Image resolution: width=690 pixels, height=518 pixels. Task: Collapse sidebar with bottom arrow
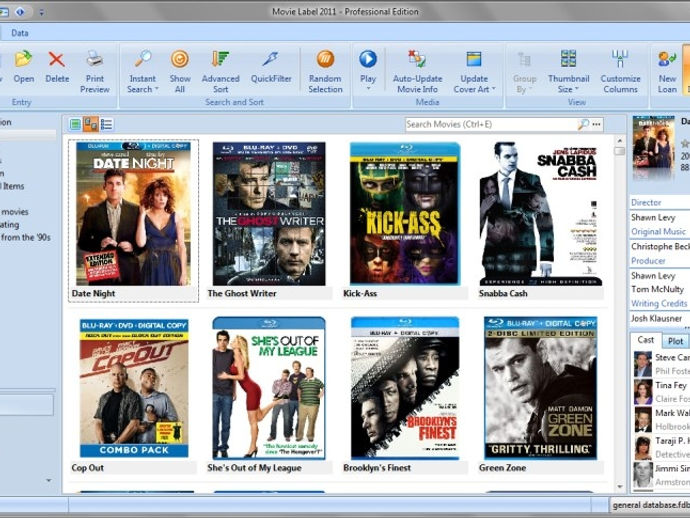pyautogui.click(x=48, y=480)
